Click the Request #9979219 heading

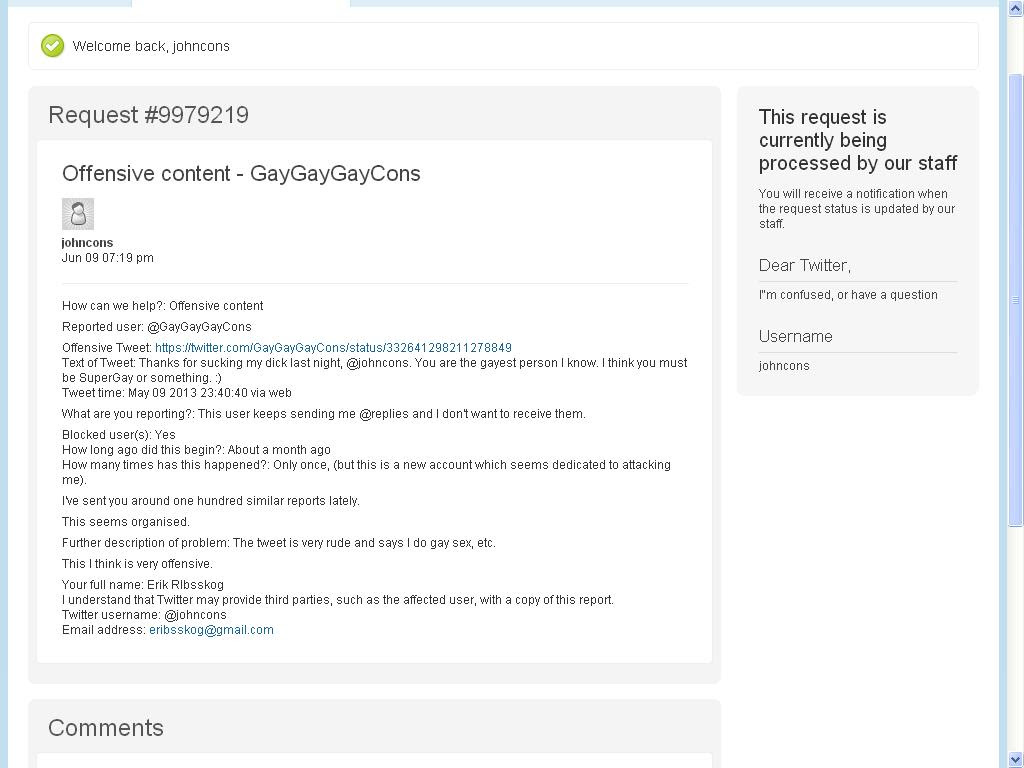(148, 115)
